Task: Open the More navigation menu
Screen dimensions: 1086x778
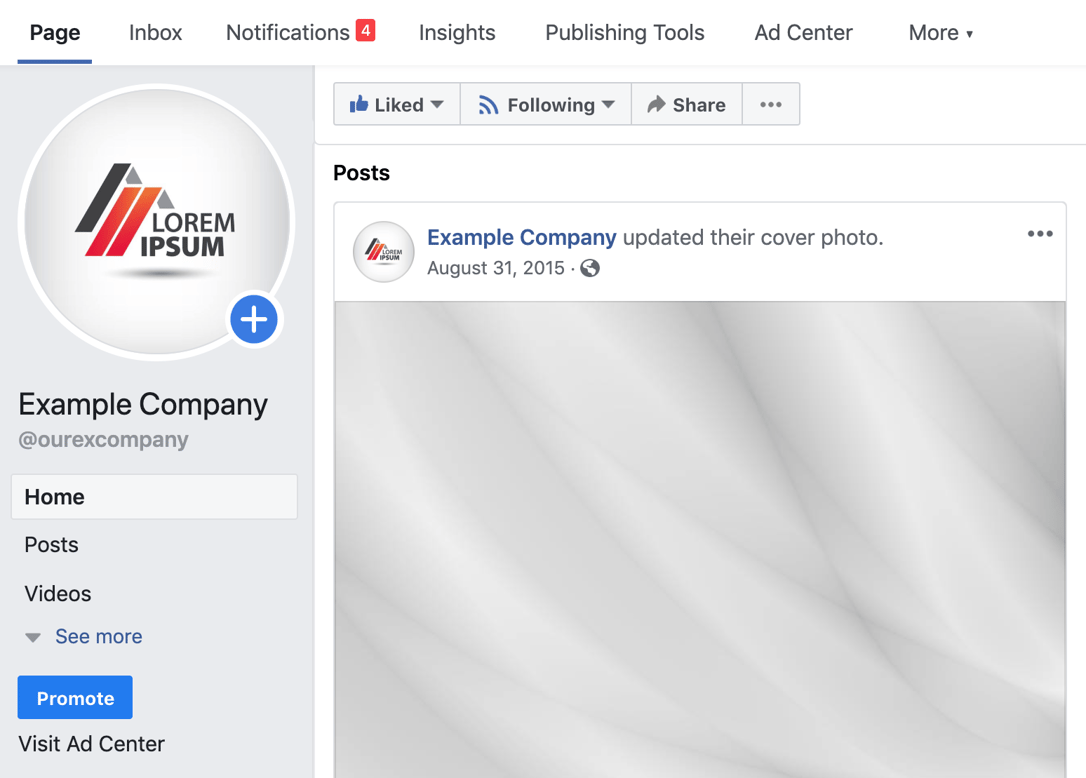Action: tap(940, 32)
